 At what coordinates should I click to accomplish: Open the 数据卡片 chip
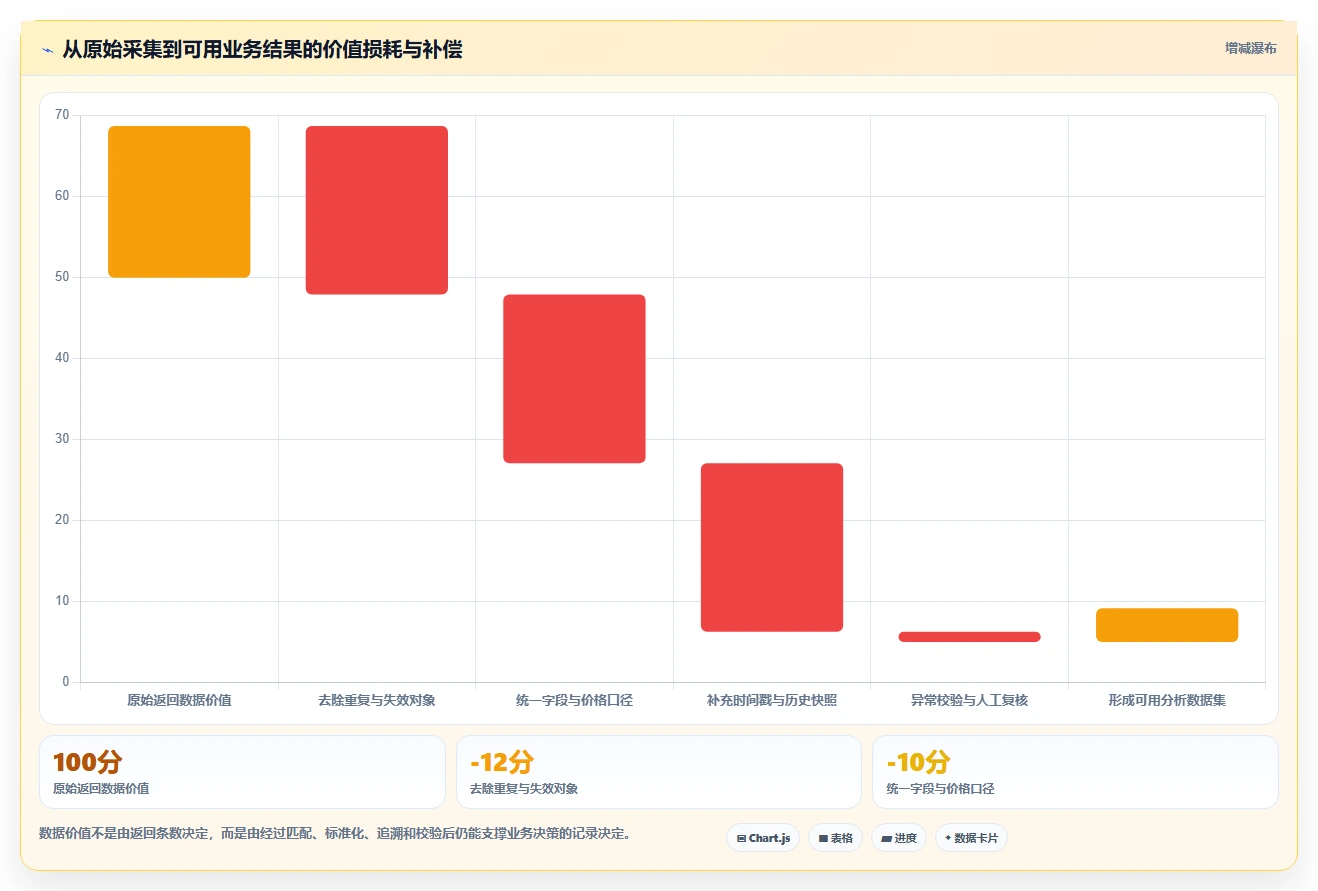(x=971, y=838)
